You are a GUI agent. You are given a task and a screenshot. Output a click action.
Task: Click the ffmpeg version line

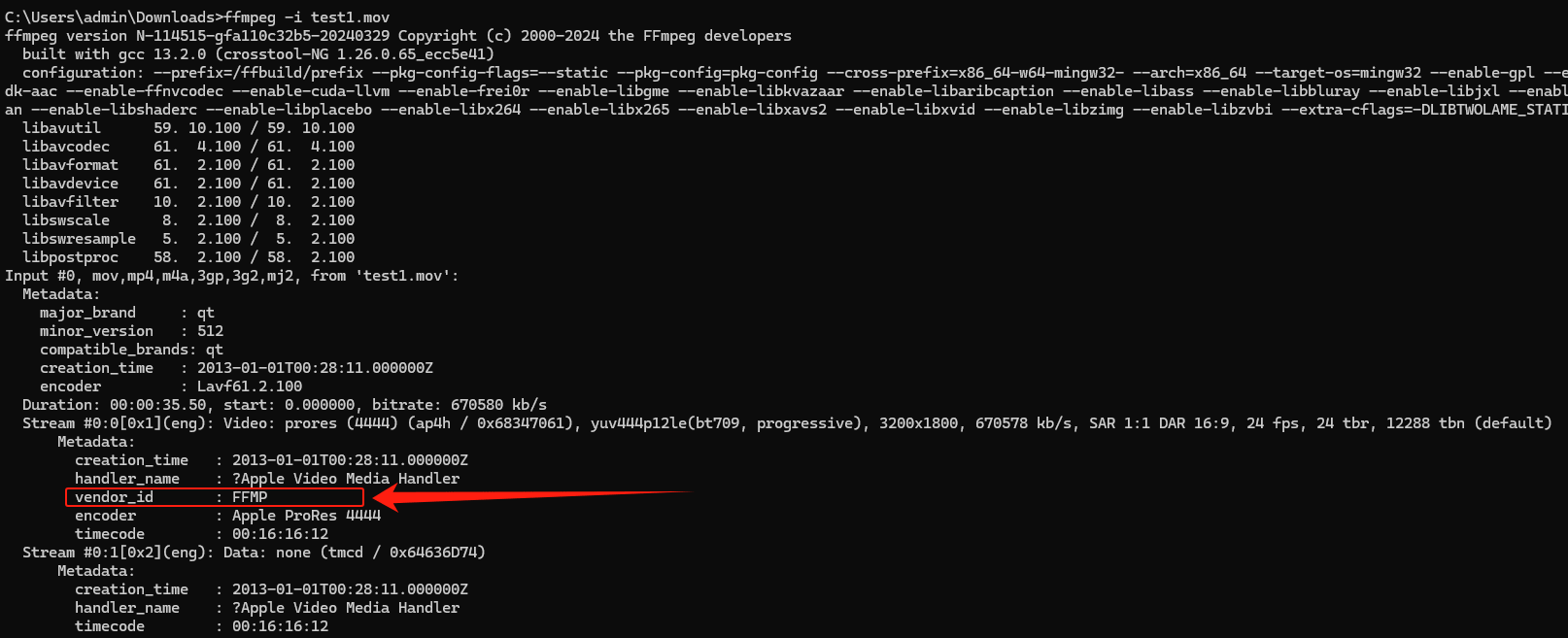[397, 36]
